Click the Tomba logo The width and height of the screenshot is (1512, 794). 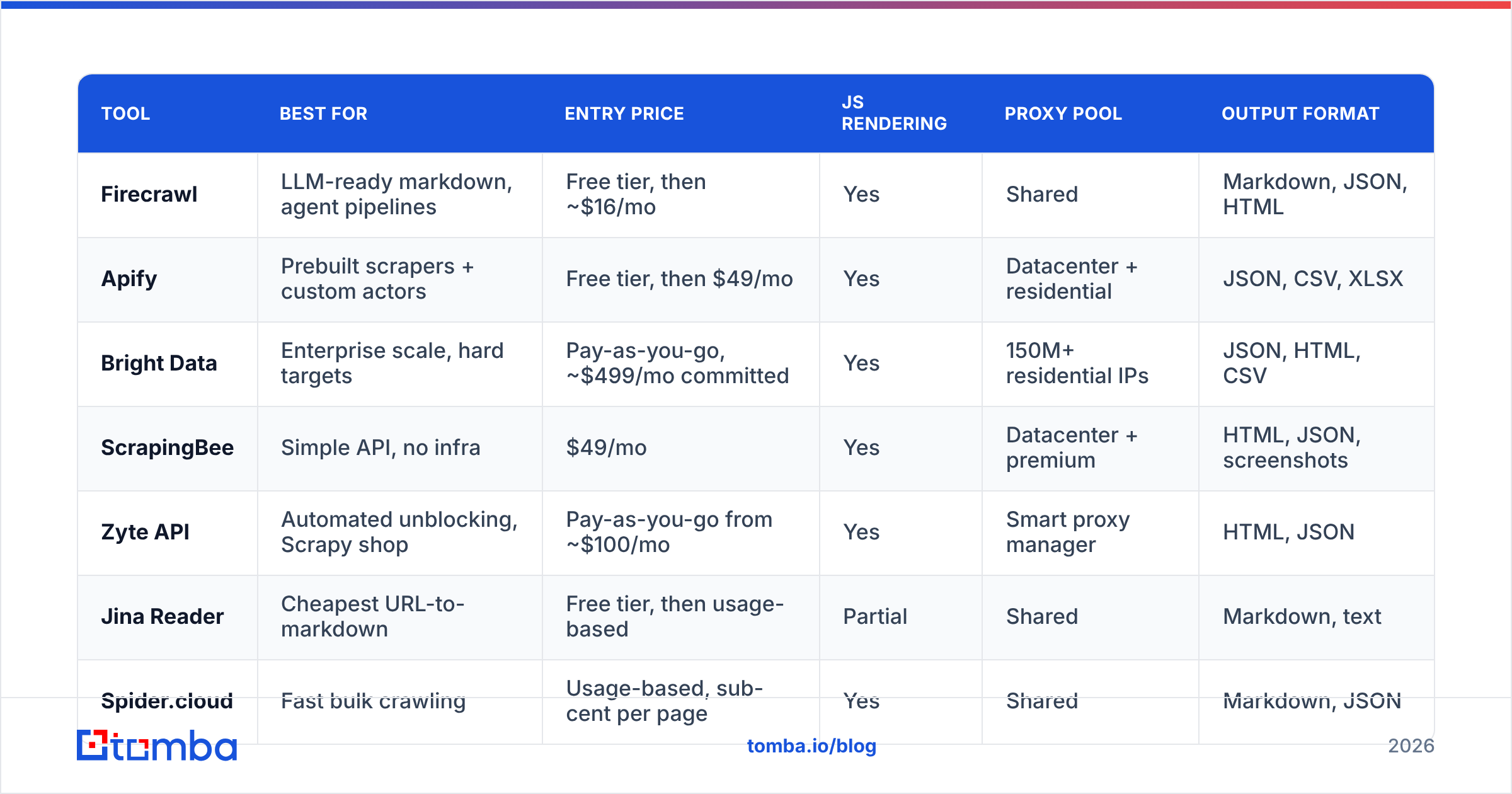[x=157, y=745]
